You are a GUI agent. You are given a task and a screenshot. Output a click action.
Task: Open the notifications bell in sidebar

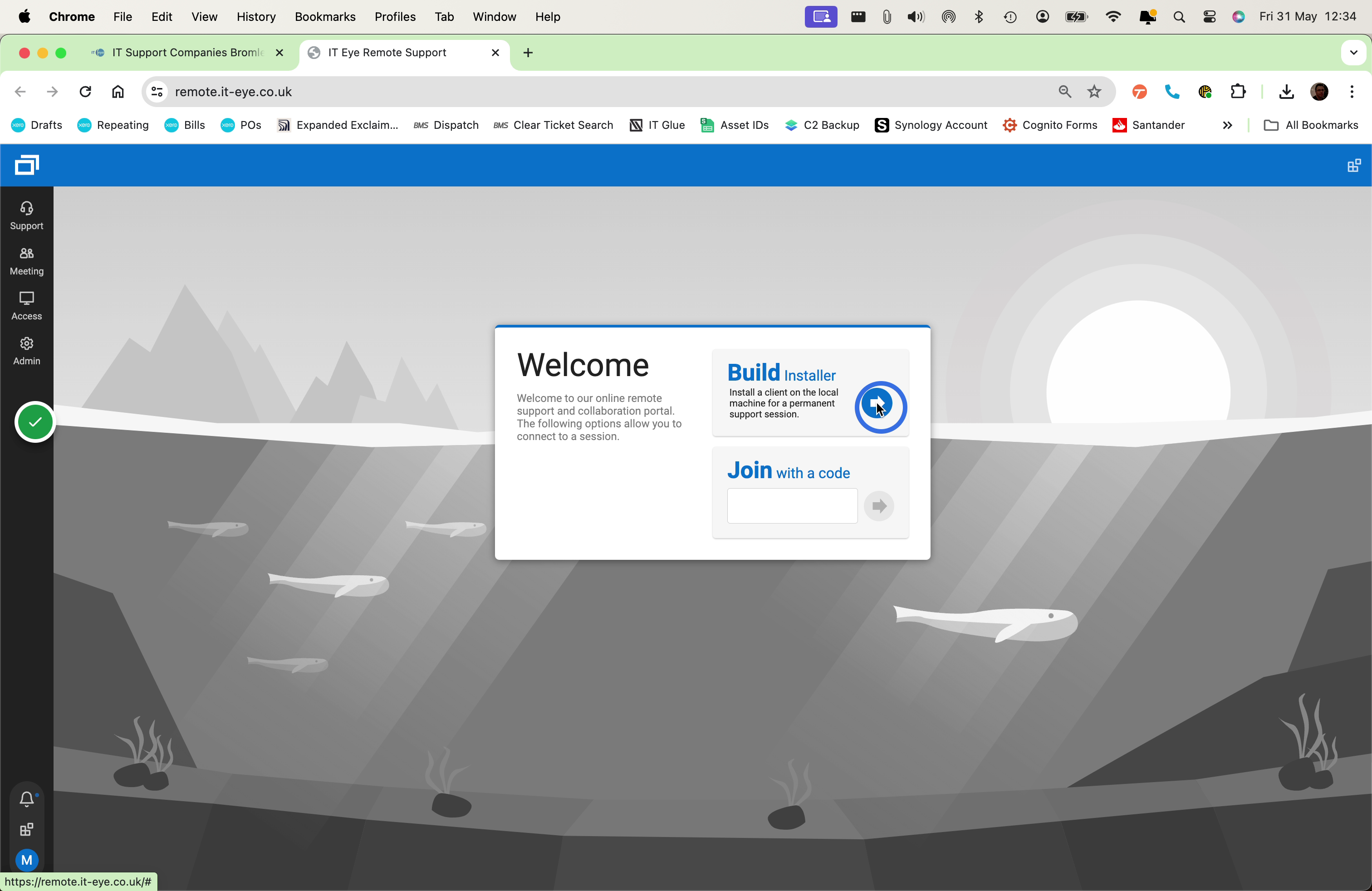(x=26, y=799)
